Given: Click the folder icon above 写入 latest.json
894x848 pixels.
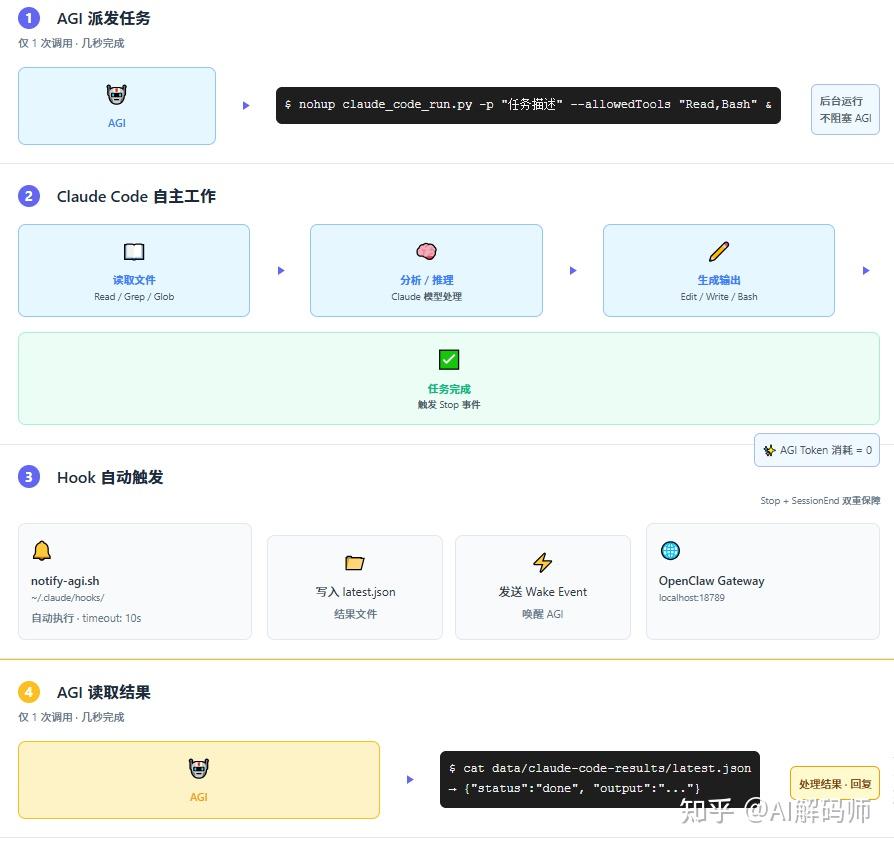Looking at the screenshot, I should click(355, 562).
